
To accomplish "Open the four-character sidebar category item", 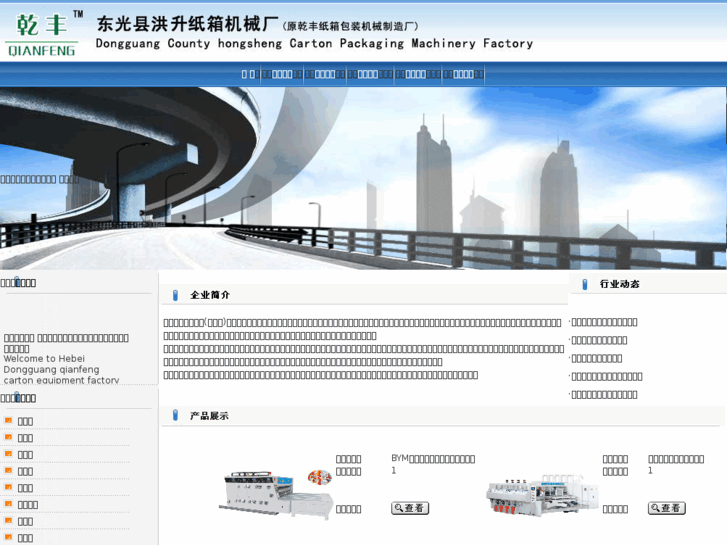I will (x=28, y=505).
